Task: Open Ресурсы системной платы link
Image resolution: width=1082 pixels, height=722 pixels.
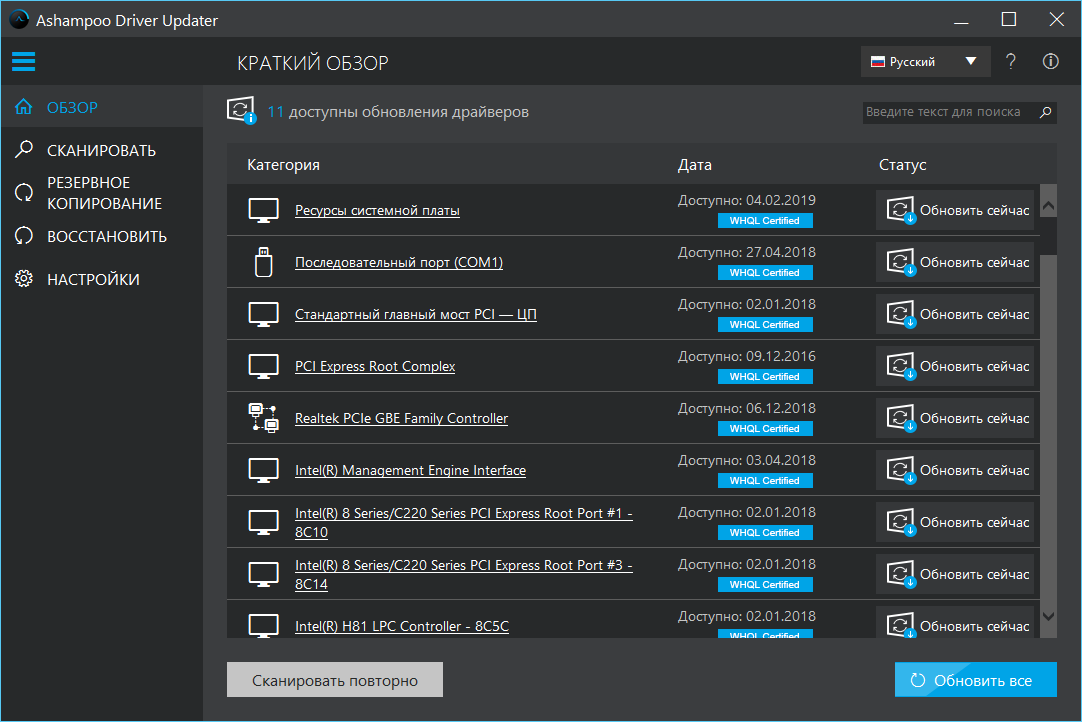Action: pyautogui.click(x=377, y=211)
